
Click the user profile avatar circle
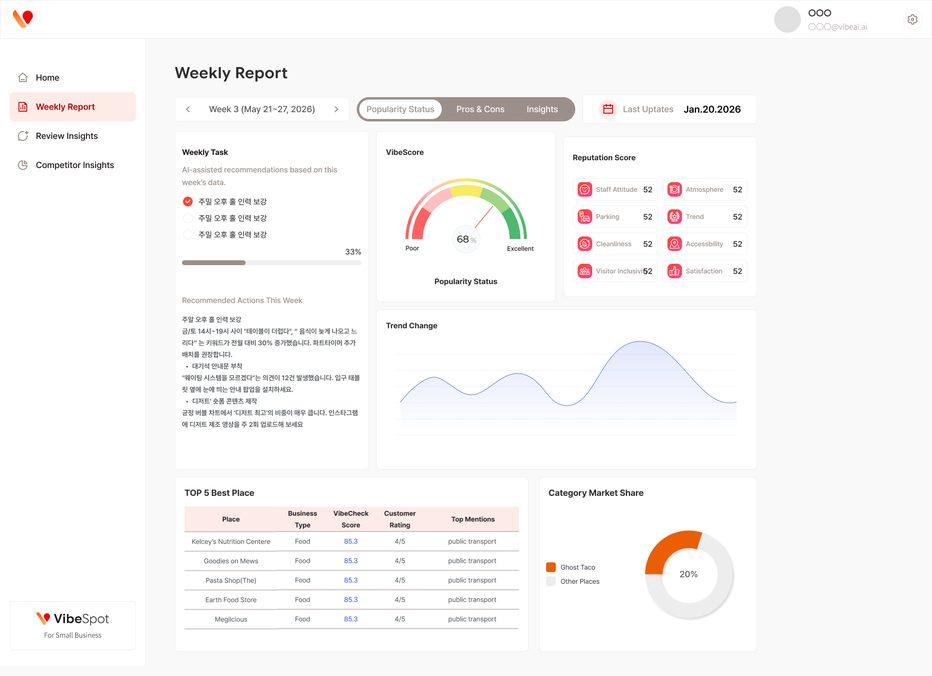(787, 20)
